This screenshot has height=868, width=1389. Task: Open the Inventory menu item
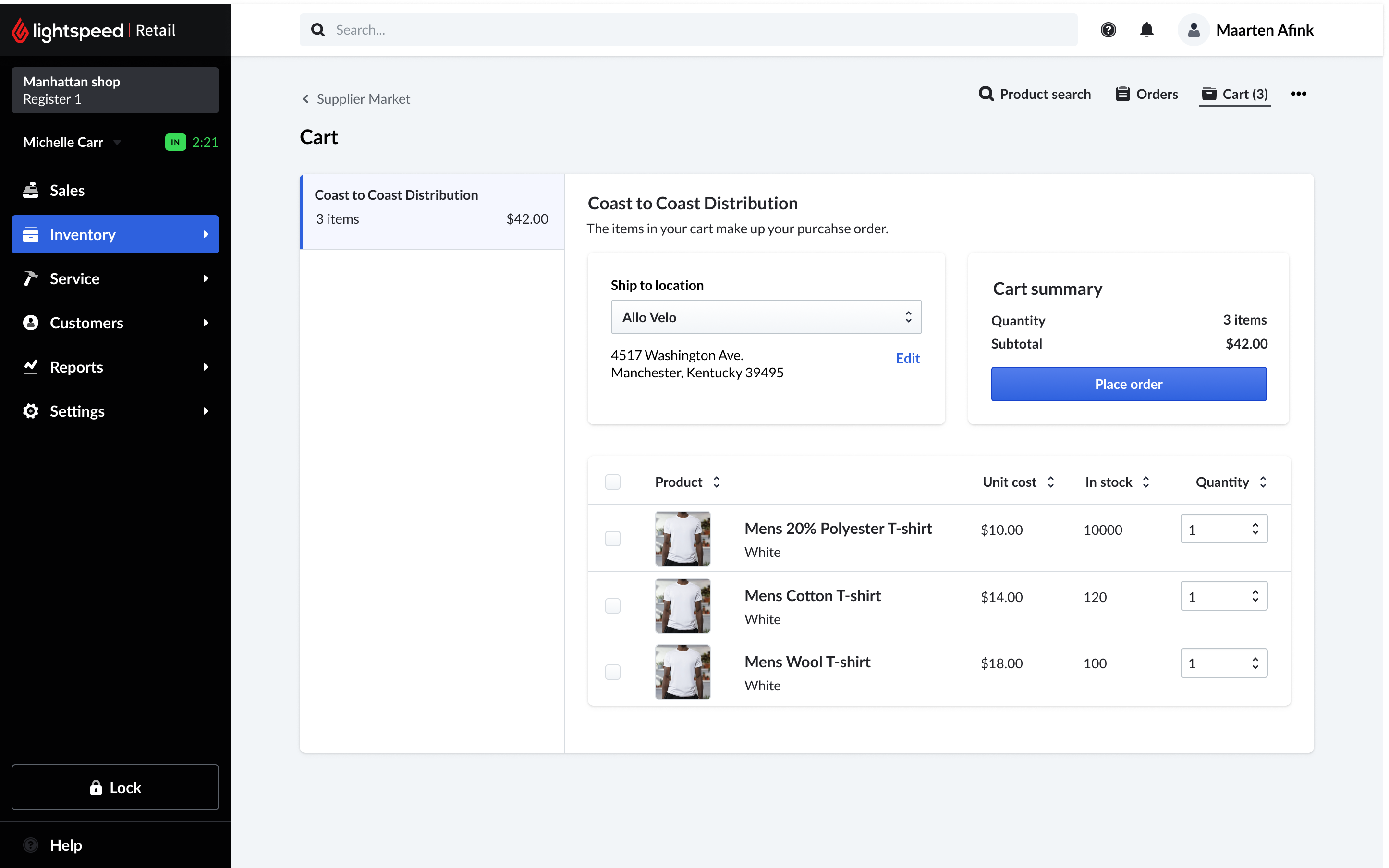point(115,234)
